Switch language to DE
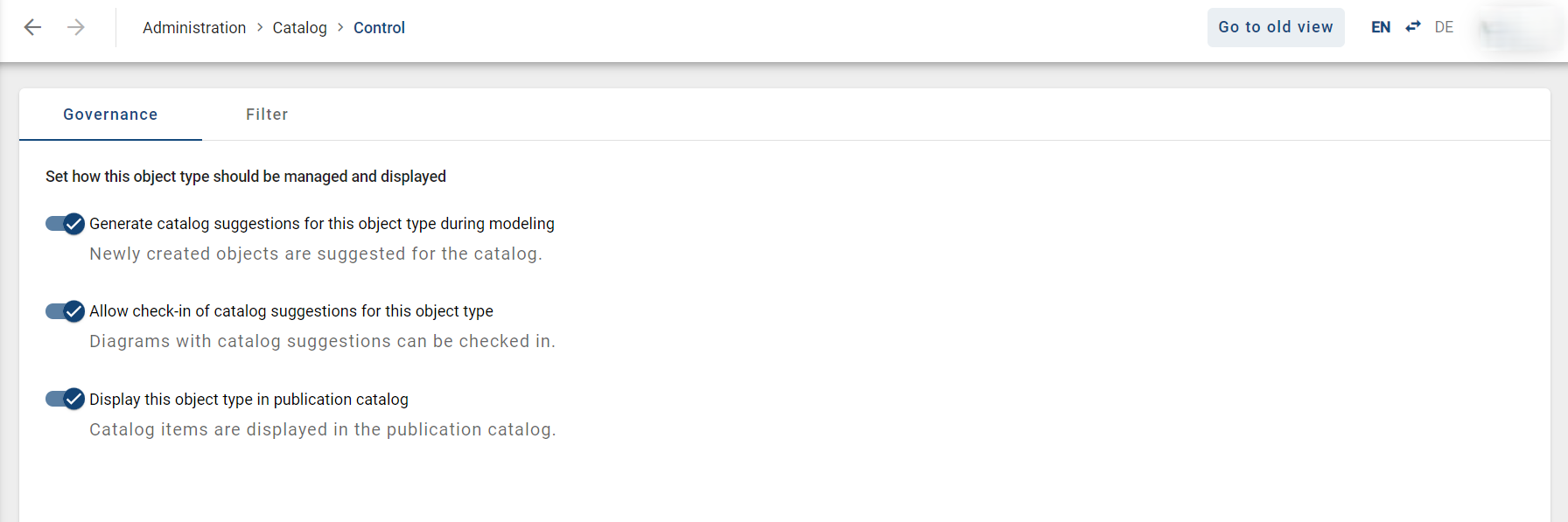 1444,27
